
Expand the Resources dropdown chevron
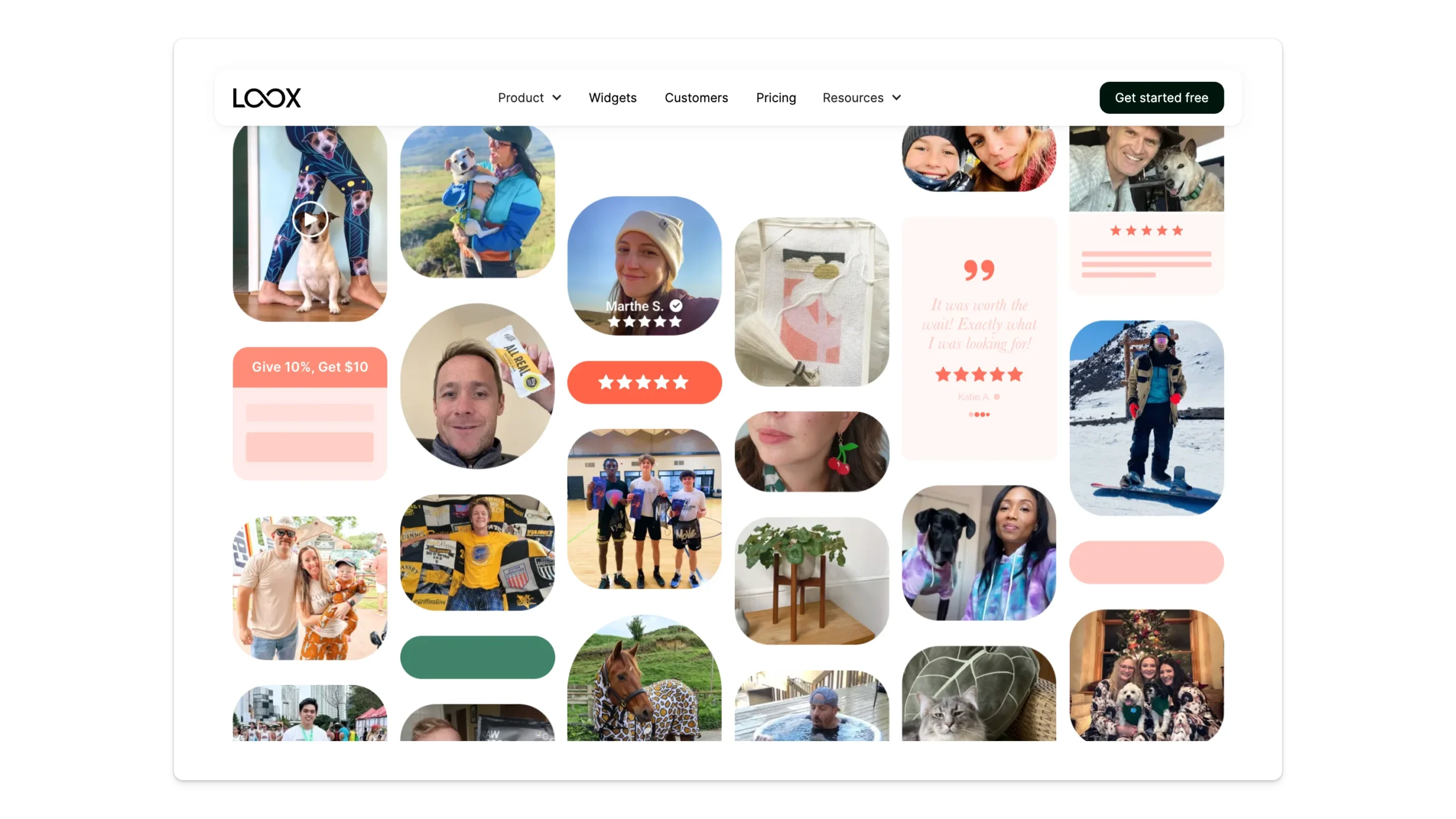896,98
